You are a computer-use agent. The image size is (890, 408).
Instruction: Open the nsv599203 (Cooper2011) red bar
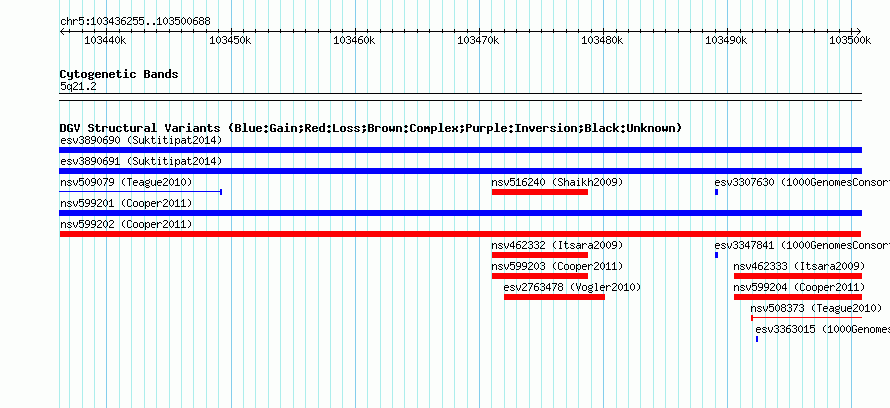pyautogui.click(x=540, y=276)
